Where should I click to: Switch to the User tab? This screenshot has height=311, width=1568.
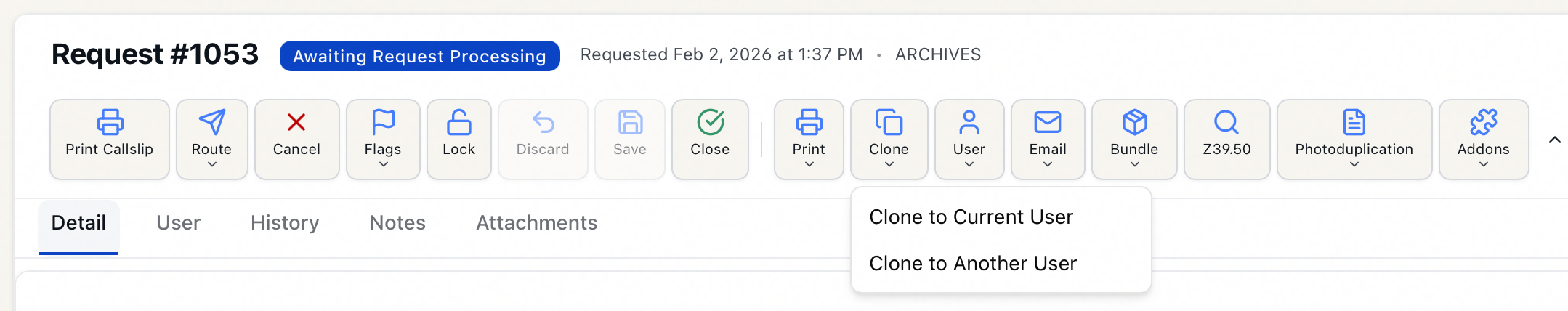point(178,222)
